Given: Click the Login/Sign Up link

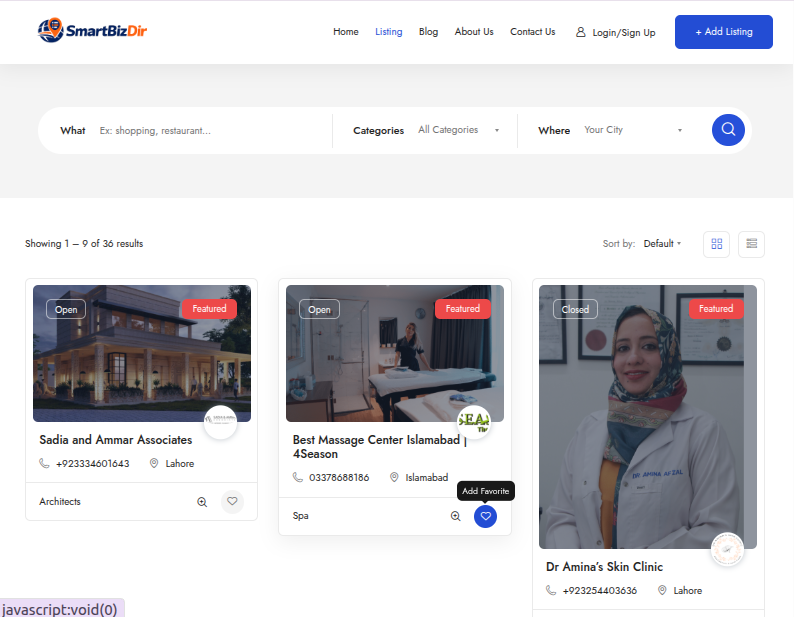Looking at the screenshot, I should tap(624, 32).
